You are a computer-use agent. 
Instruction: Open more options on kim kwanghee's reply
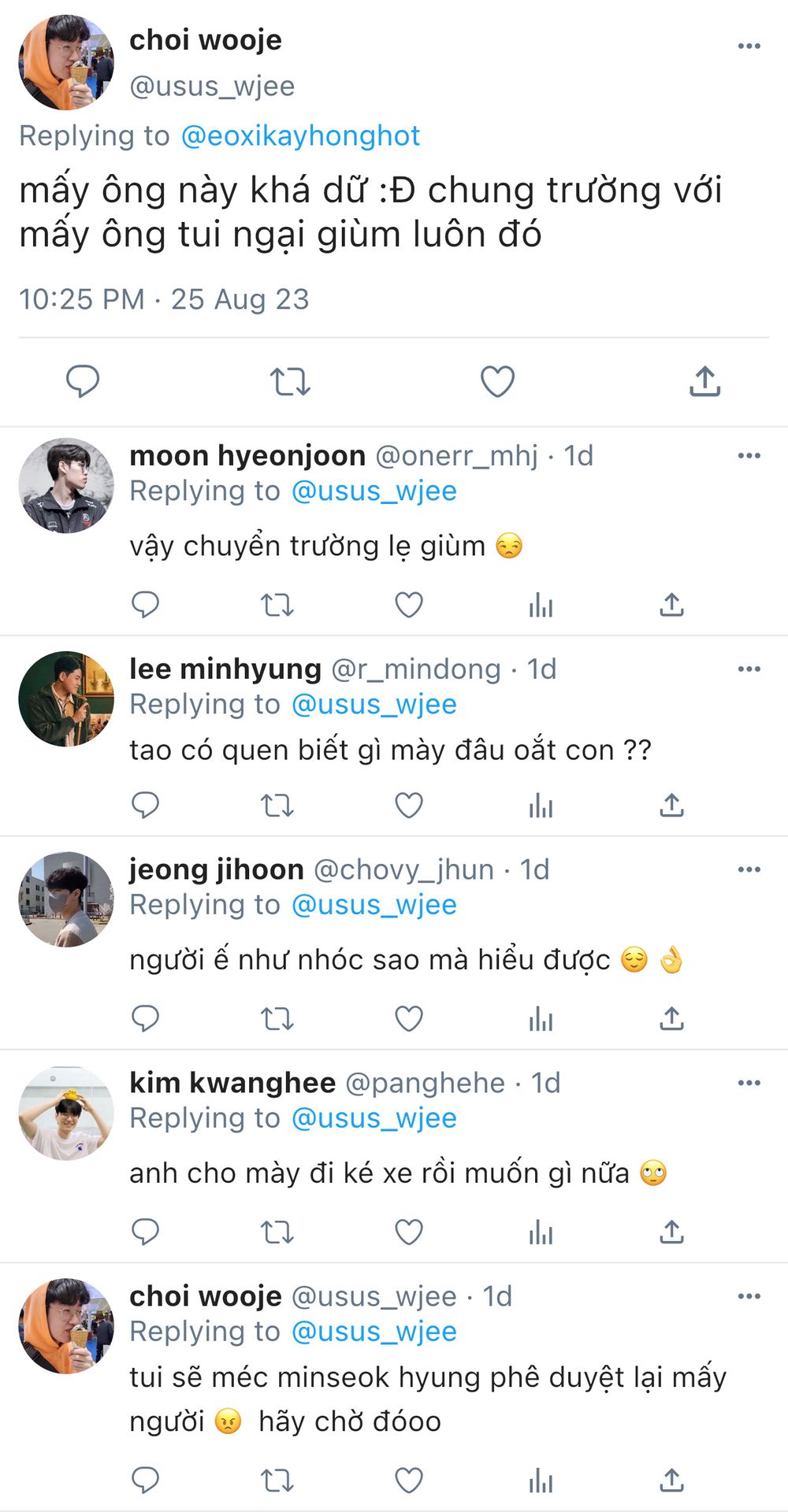(x=749, y=1083)
